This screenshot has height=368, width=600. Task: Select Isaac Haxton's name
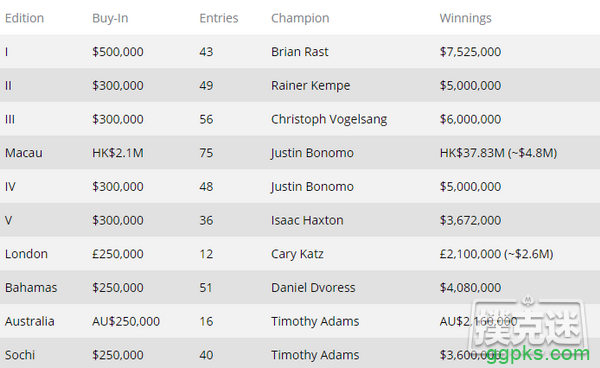(307, 220)
